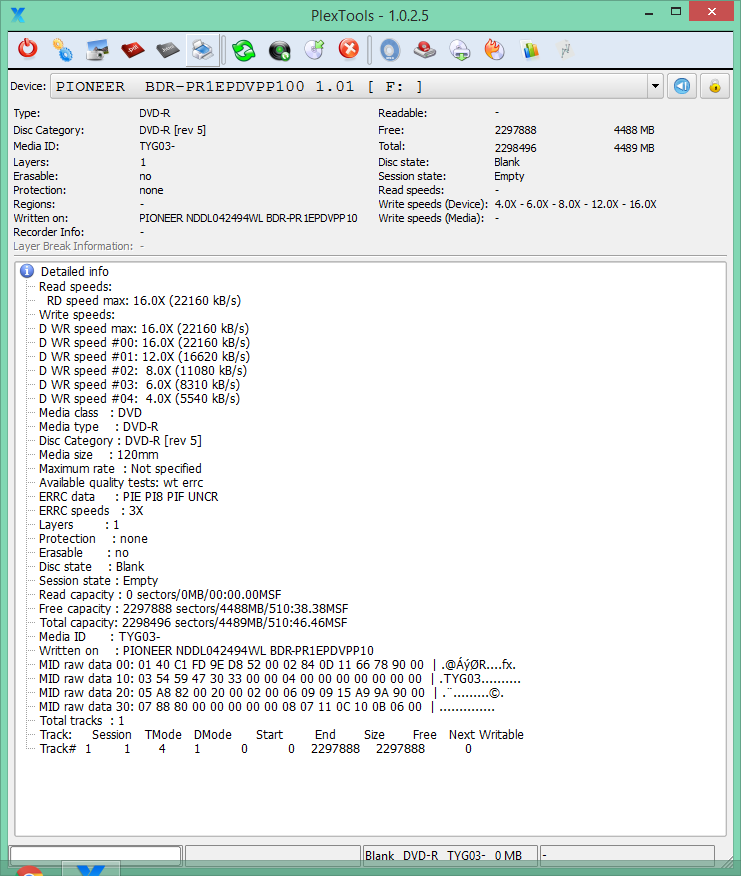Click the info icon next to Detailed info
Image resolution: width=741 pixels, height=876 pixels.
[x=27, y=271]
